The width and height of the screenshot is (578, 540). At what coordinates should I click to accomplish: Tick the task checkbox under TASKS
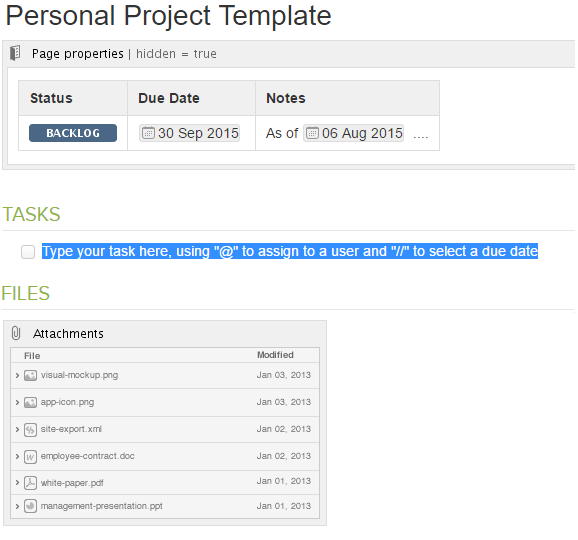click(28, 252)
